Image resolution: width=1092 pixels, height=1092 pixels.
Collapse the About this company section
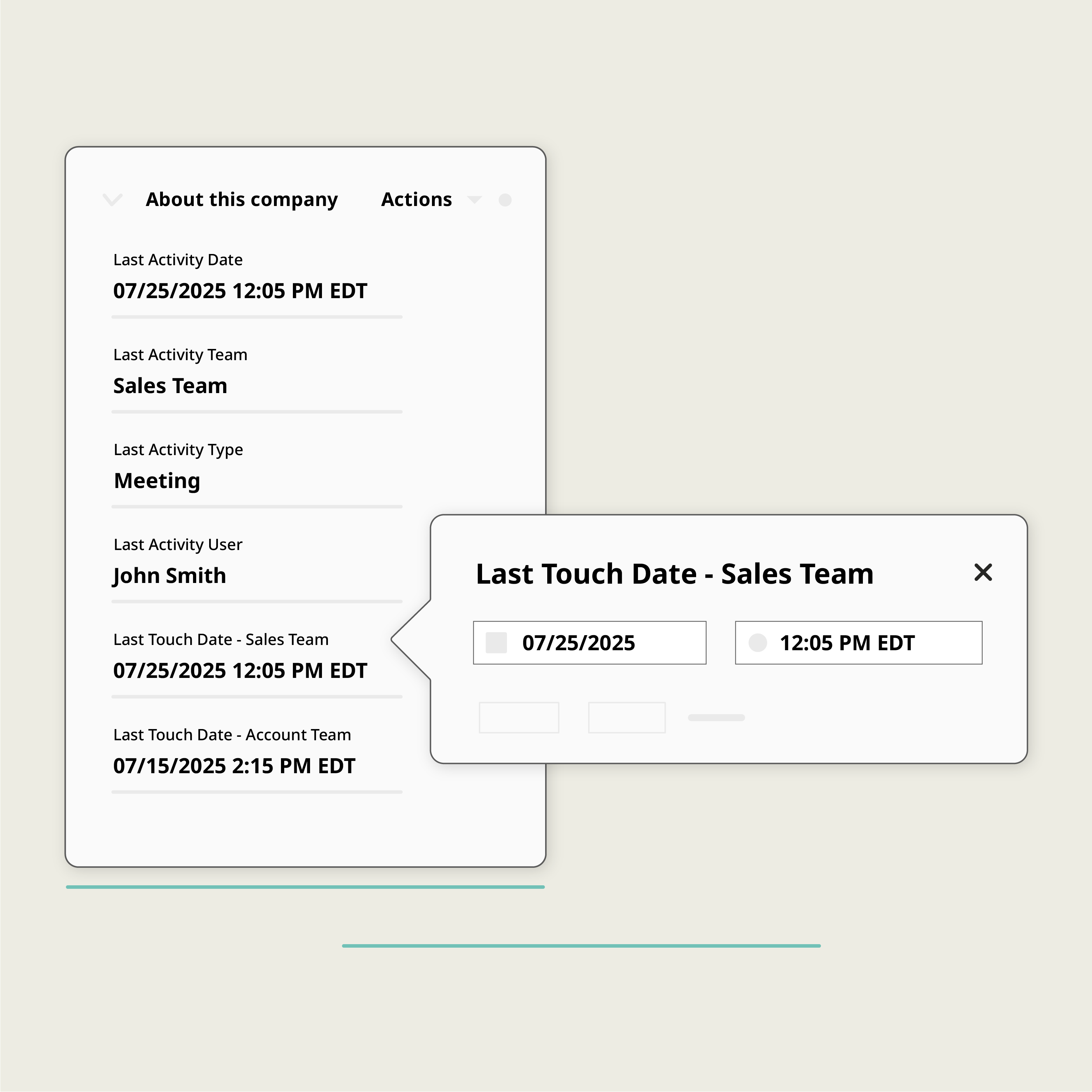pyautogui.click(x=112, y=200)
